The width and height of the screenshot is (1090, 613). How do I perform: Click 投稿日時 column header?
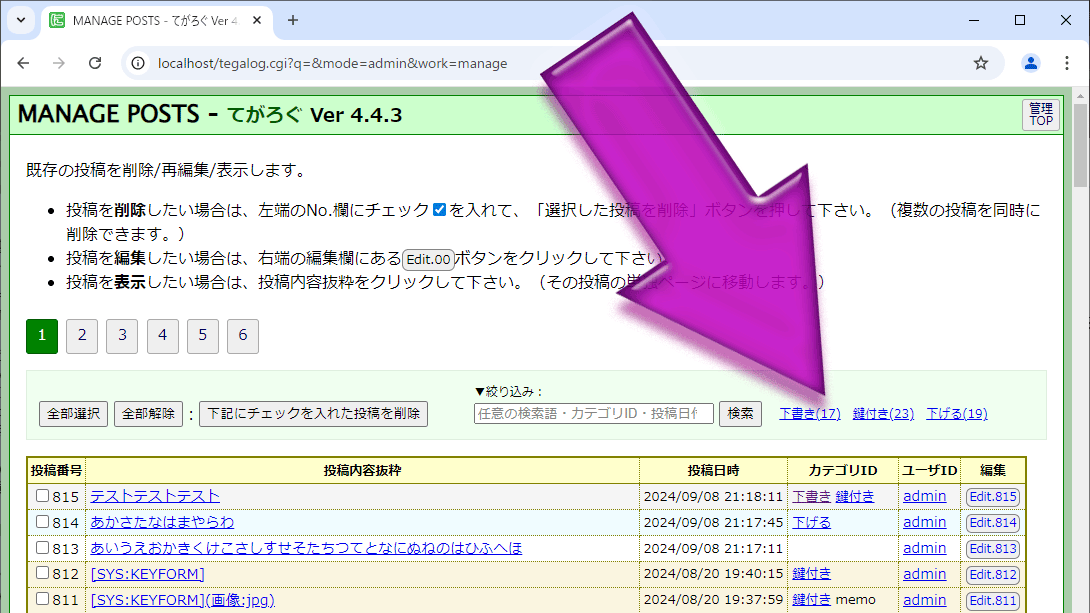pyautogui.click(x=713, y=471)
